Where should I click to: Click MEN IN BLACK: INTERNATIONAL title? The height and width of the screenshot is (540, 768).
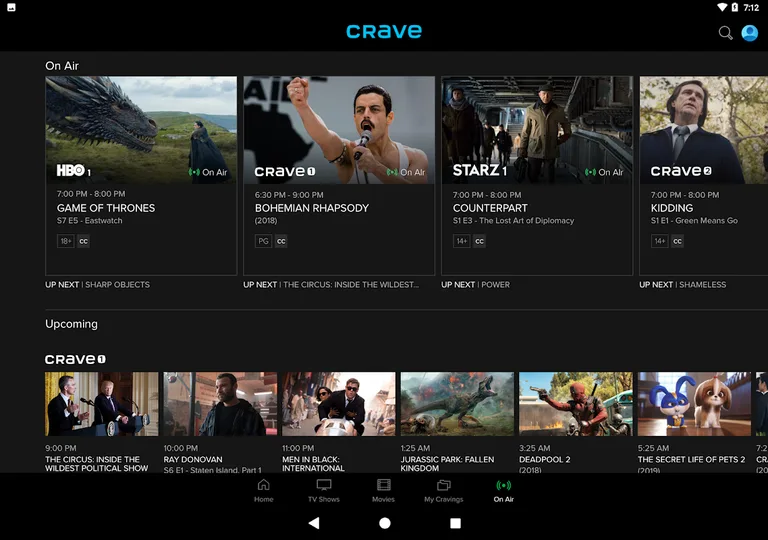pos(313,464)
